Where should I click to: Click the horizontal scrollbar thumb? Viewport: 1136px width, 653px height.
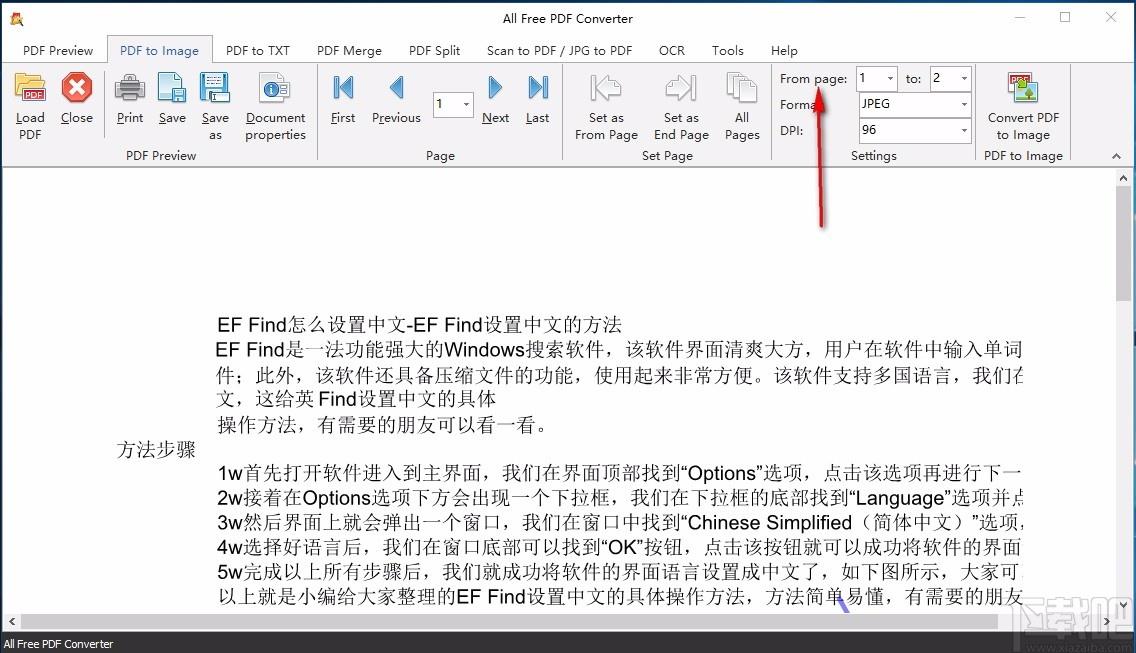(509, 622)
